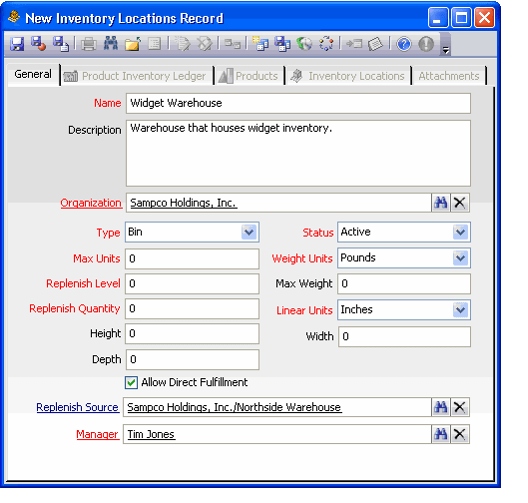This screenshot has height=503, width=528.
Task: Select the General tab
Action: pos(33,74)
